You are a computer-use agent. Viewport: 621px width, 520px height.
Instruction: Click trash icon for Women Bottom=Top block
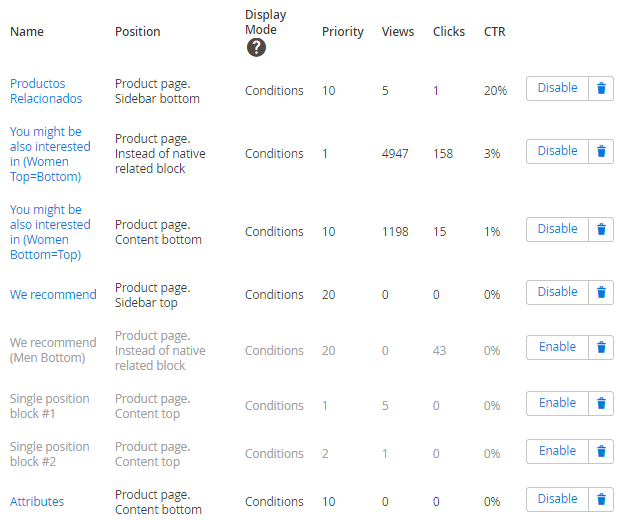pos(601,229)
